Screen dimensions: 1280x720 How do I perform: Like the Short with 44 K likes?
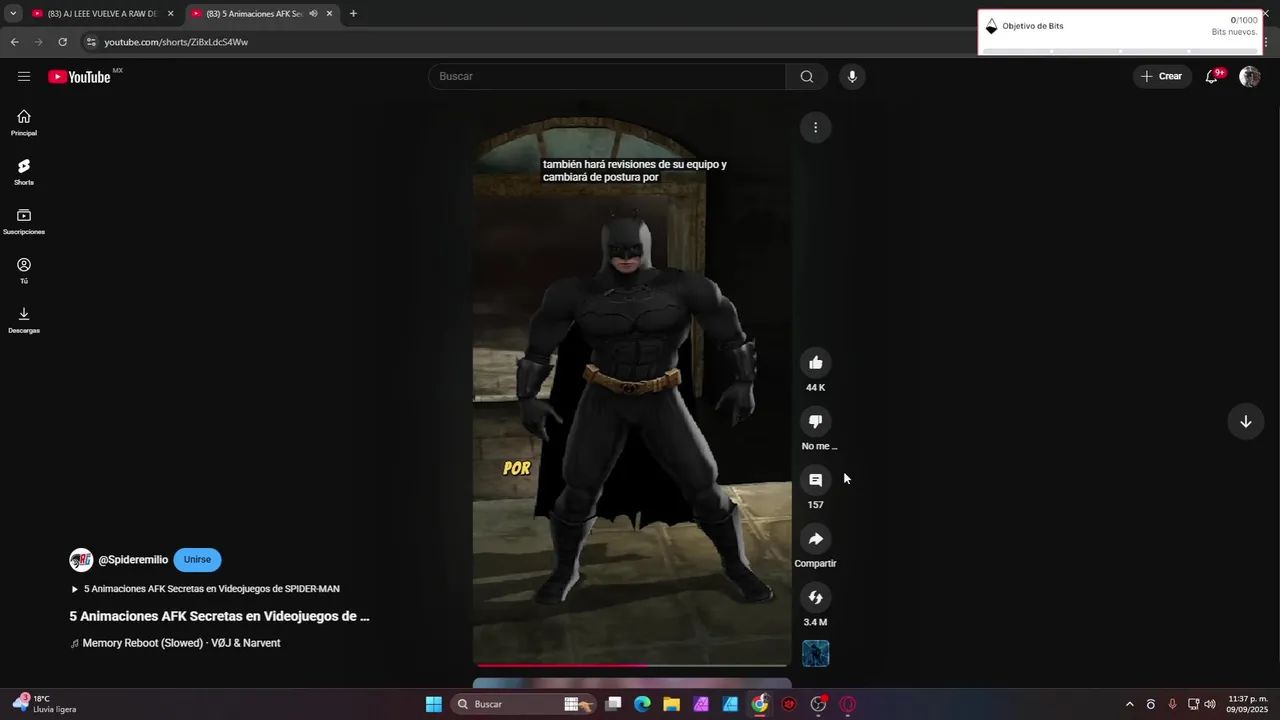pyautogui.click(x=815, y=363)
